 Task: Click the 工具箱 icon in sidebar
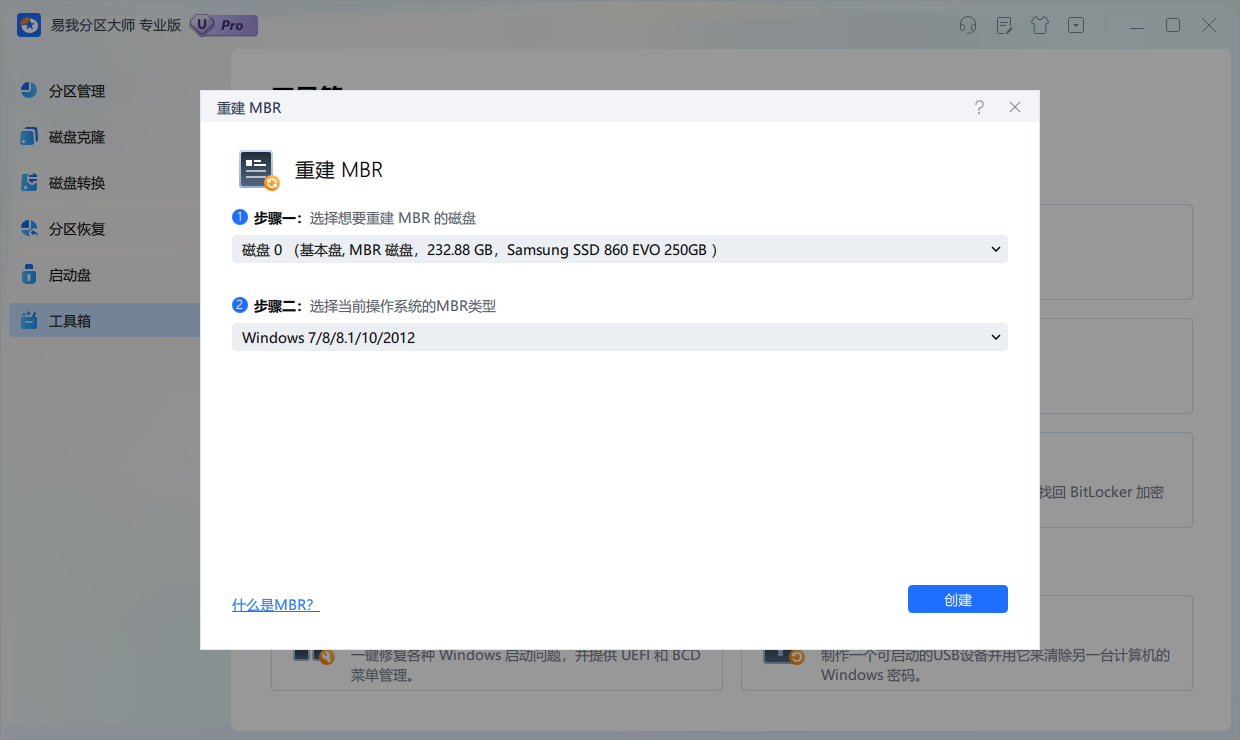[30, 321]
